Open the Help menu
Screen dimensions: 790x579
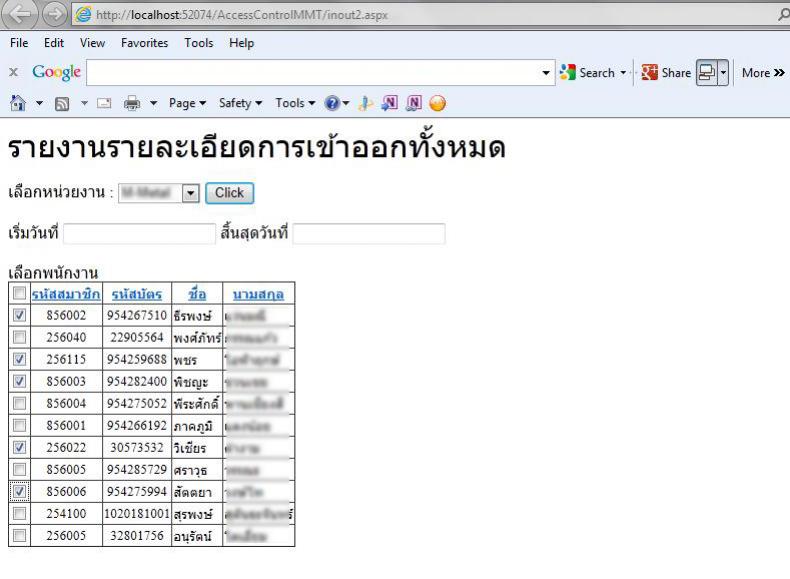click(241, 43)
